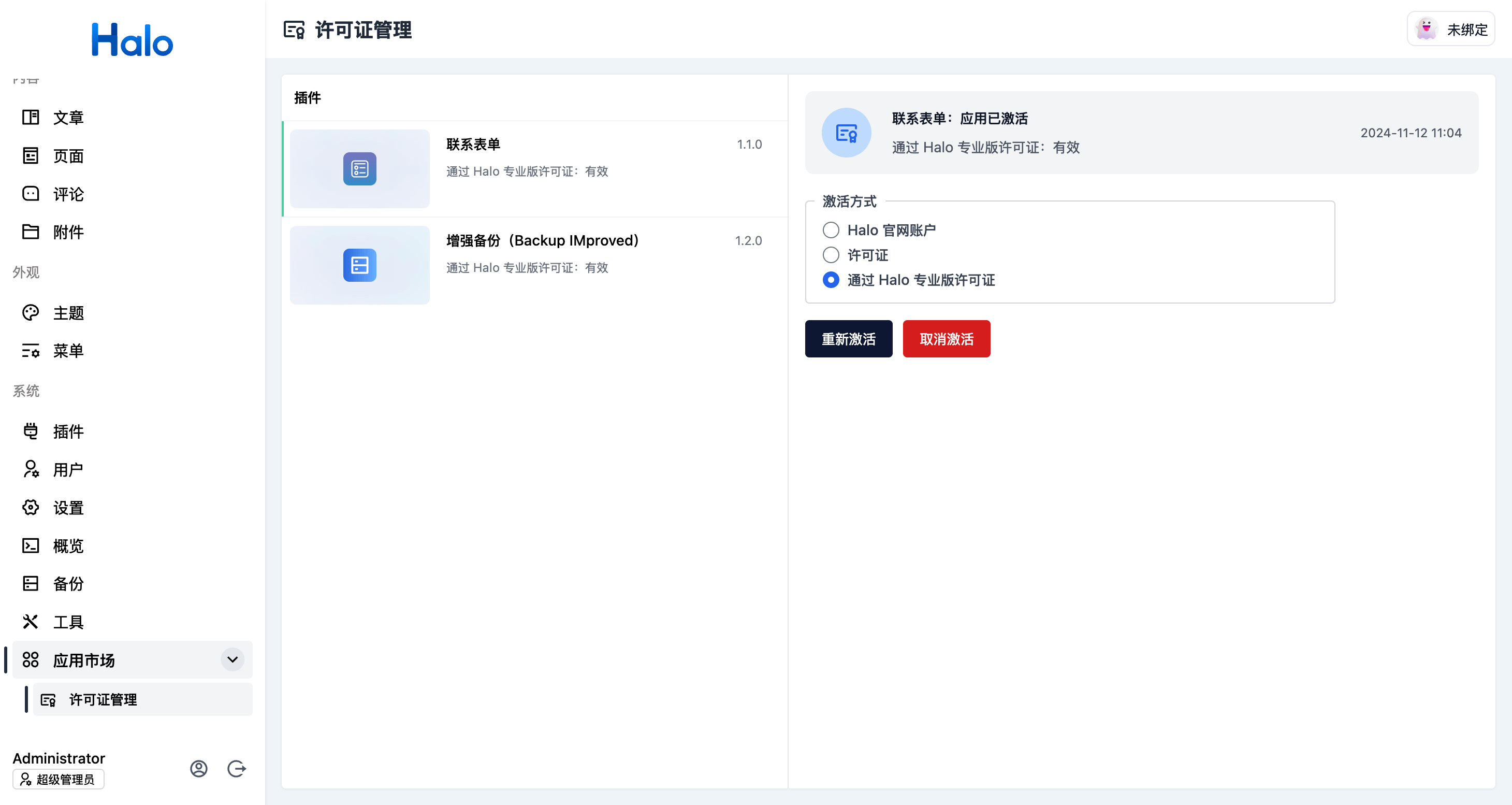Click 联系表单：应用已激活 status heading
Image resolution: width=1512 pixels, height=805 pixels.
959,119
